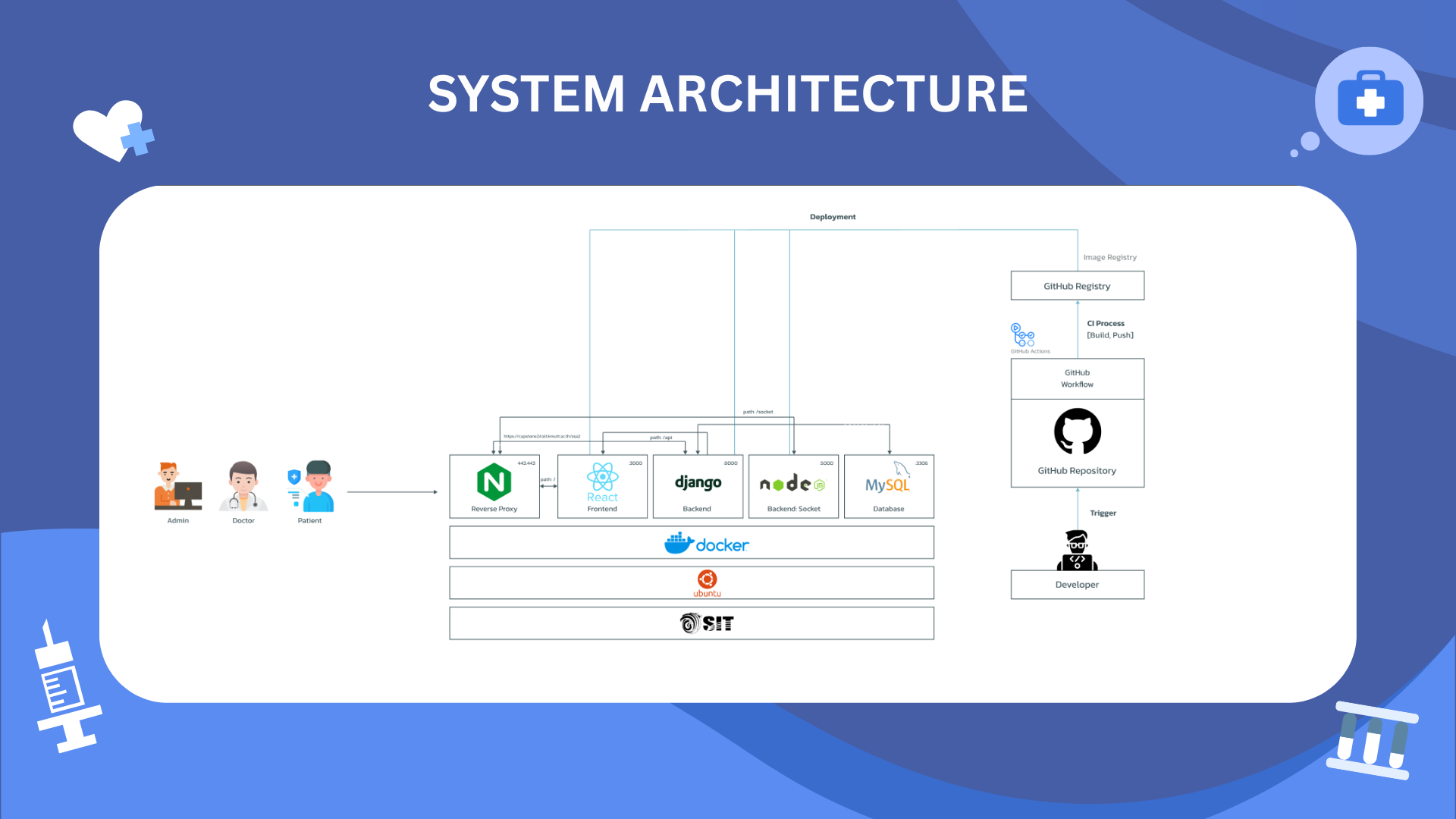Click the GitHub Registry box
Viewport: 1456px width, 819px height.
click(x=1078, y=286)
